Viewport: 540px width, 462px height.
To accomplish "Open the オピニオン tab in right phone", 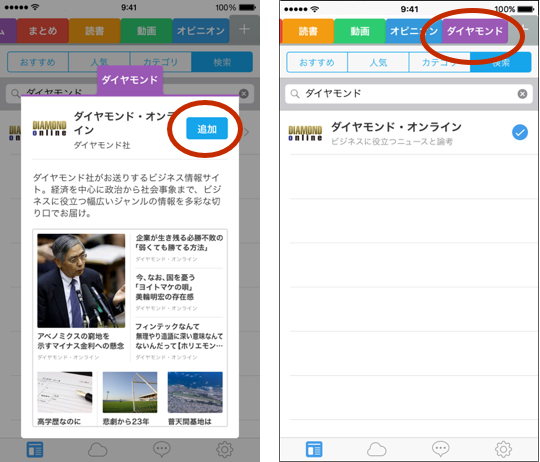I will click(x=414, y=31).
